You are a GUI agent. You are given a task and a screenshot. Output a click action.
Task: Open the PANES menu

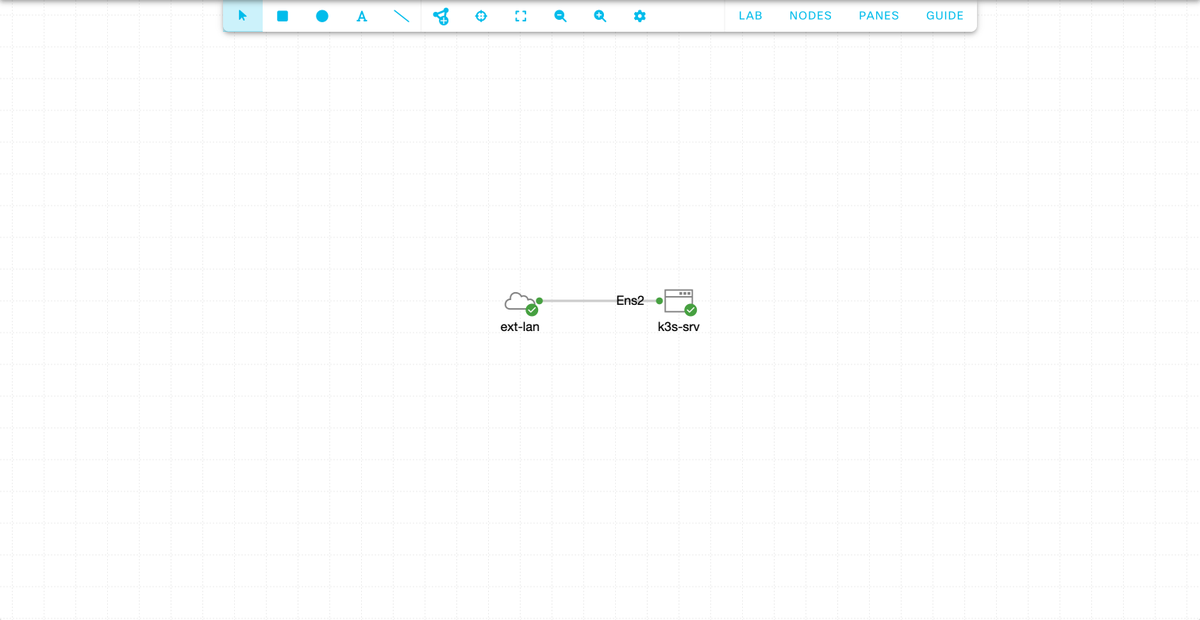(x=879, y=16)
